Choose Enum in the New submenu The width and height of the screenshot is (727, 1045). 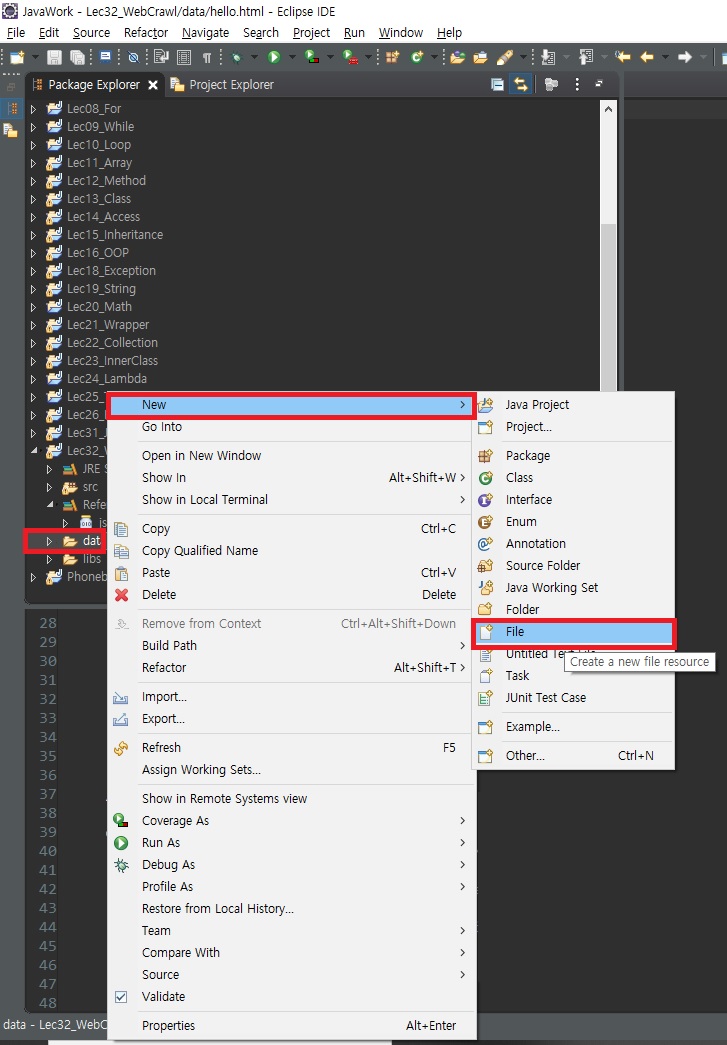pyautogui.click(x=574, y=521)
